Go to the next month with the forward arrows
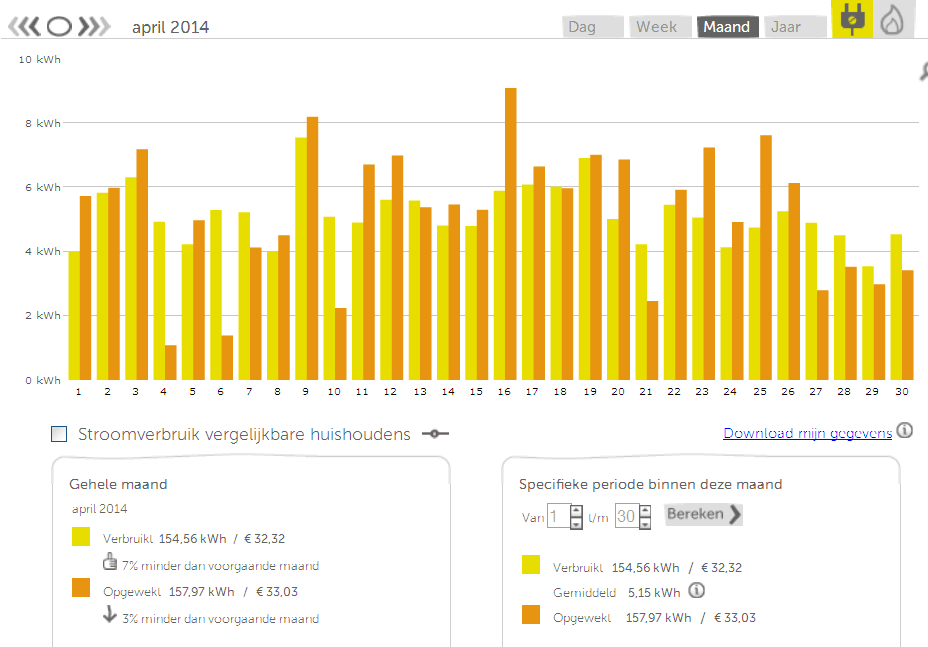This screenshot has width=928, height=647. coord(94,27)
